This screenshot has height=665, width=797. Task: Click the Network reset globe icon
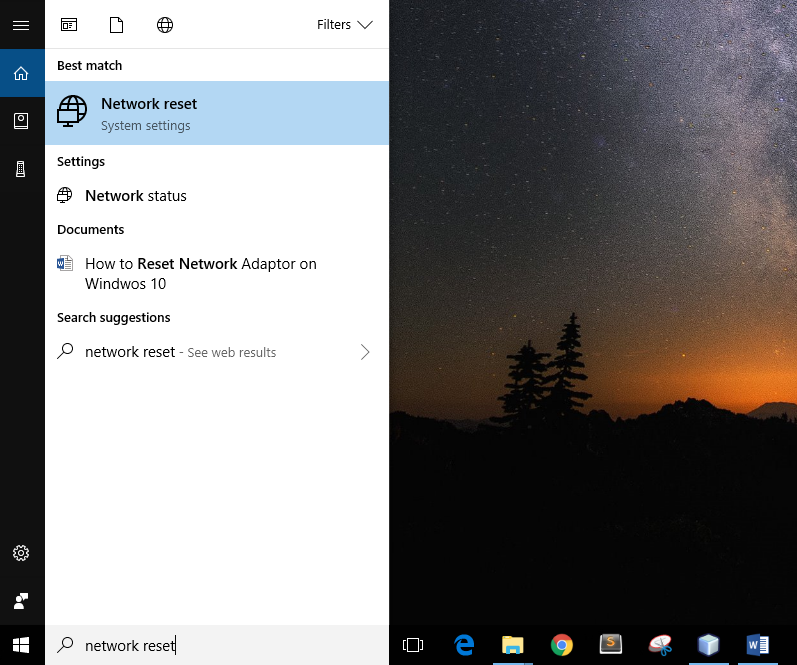72,111
